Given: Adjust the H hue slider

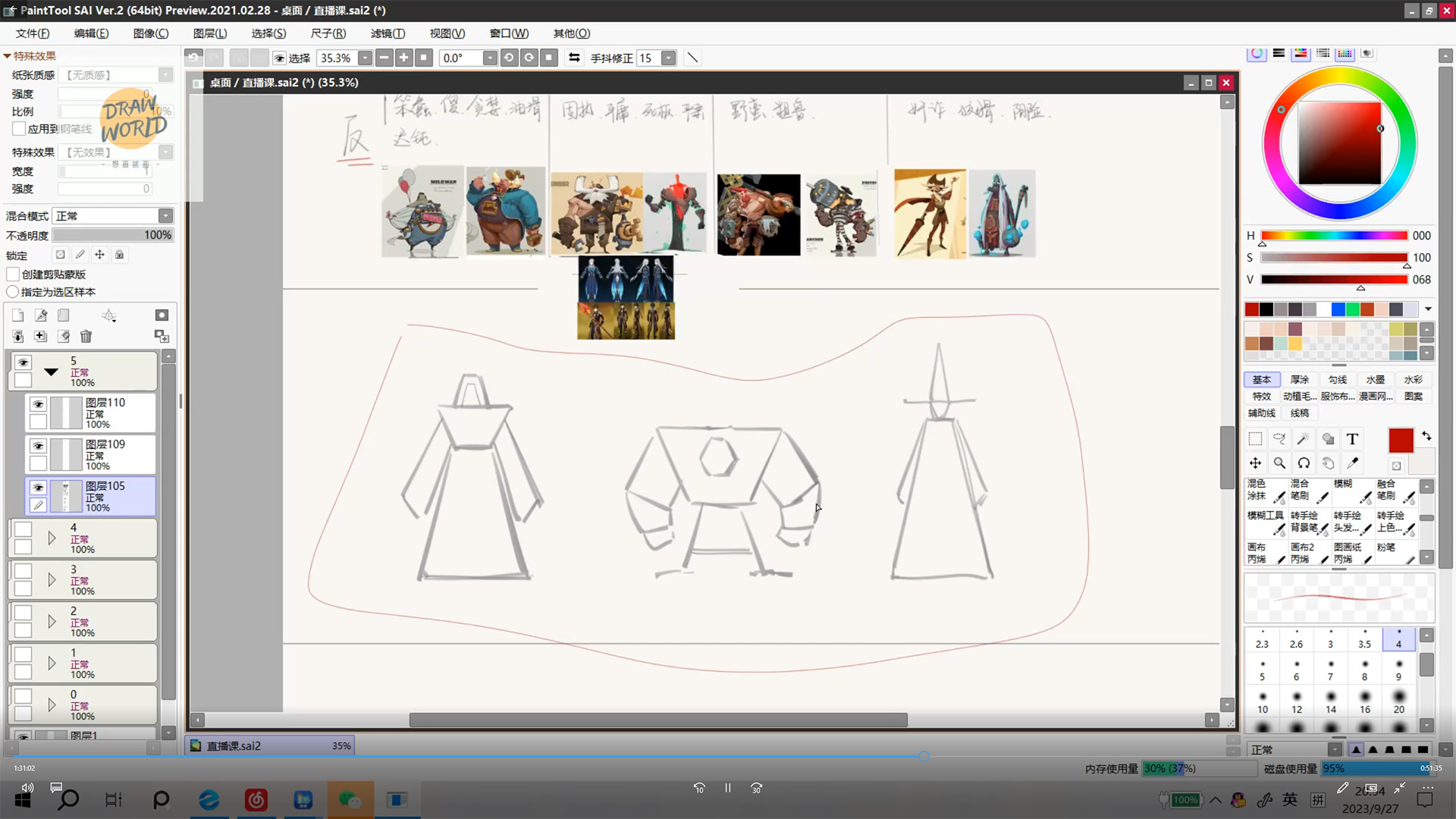Looking at the screenshot, I should (x=1334, y=236).
